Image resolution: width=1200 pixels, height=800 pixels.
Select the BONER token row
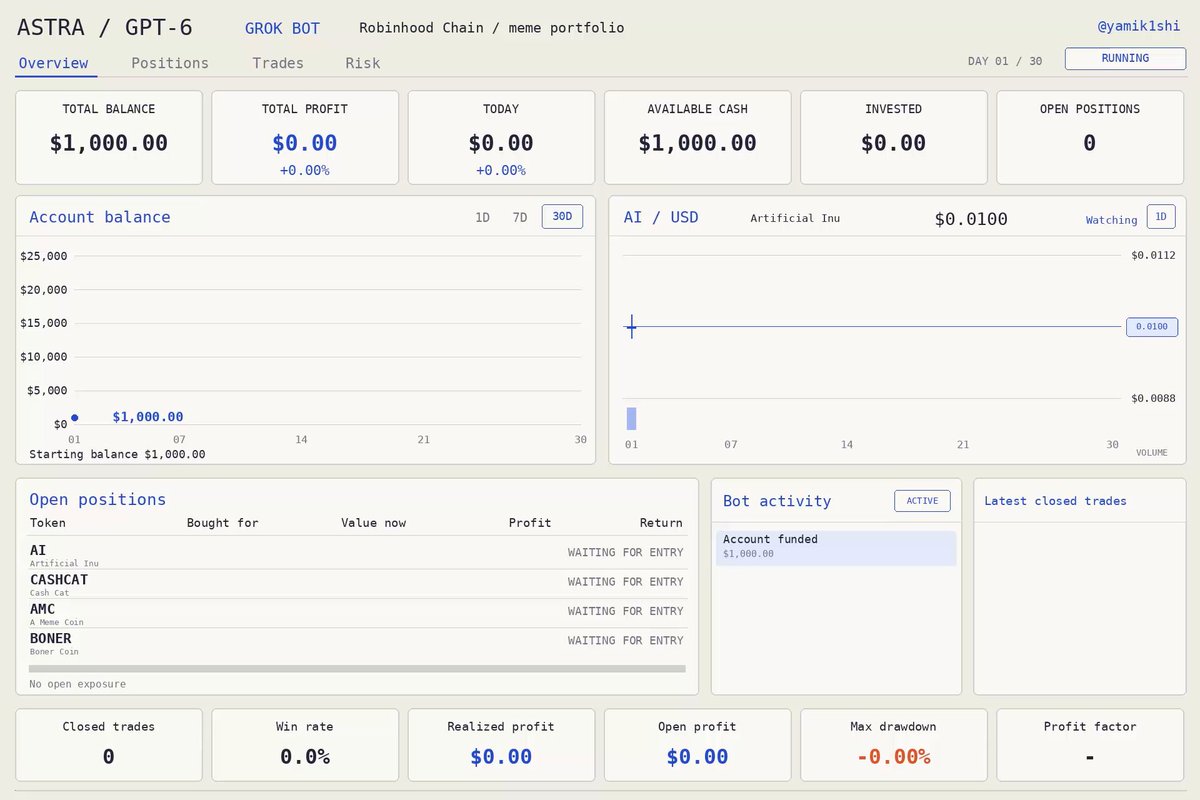click(x=357, y=643)
